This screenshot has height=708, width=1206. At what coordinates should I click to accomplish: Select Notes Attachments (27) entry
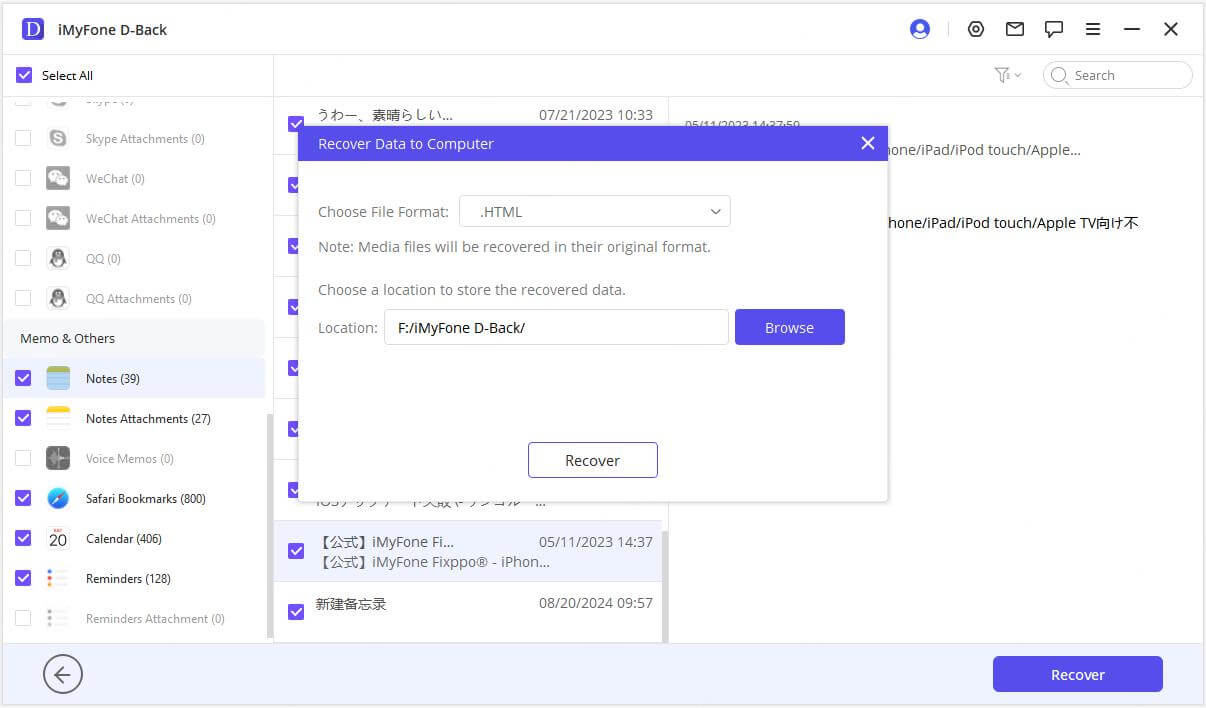pyautogui.click(x=134, y=418)
